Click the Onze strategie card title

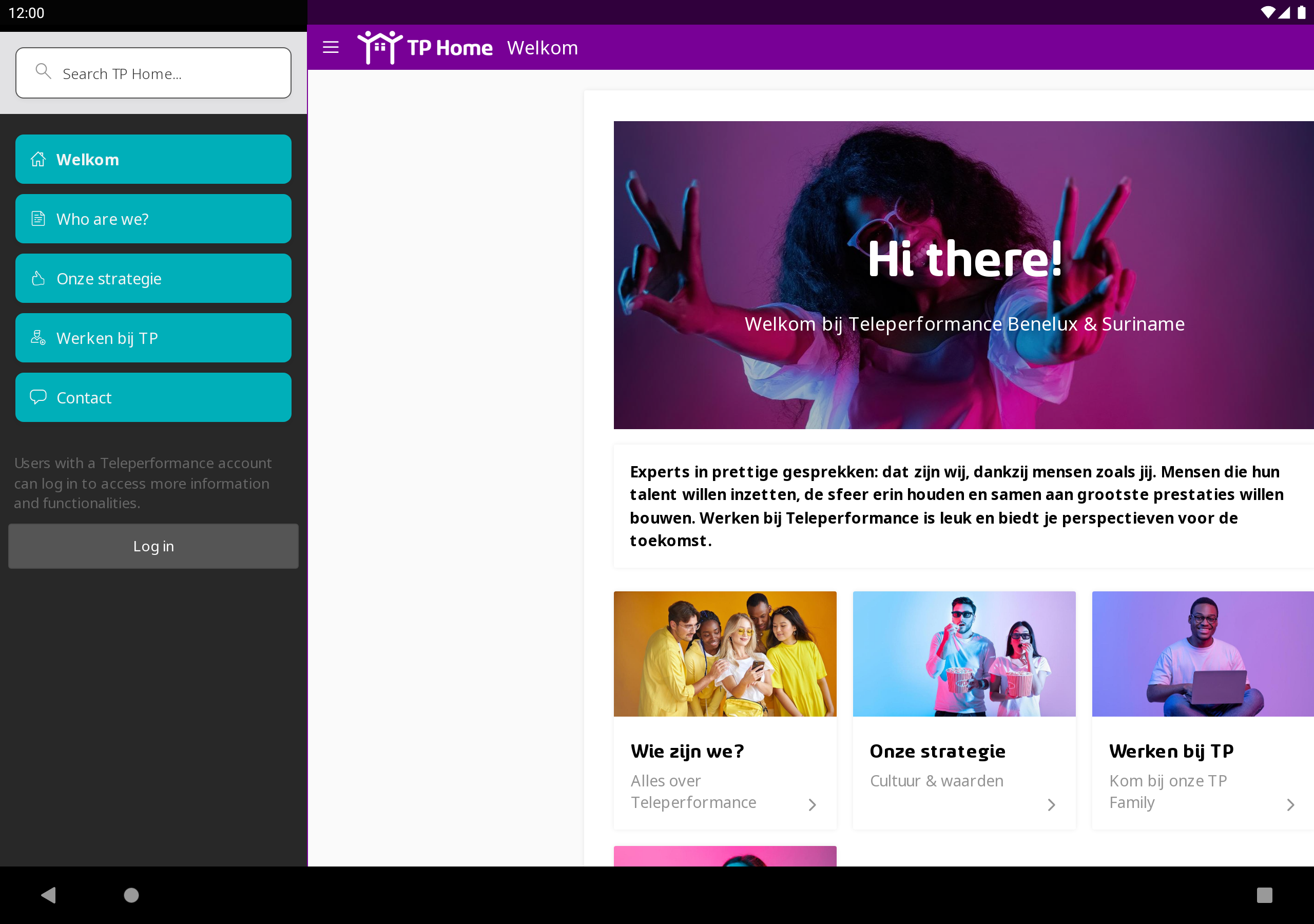click(x=937, y=751)
